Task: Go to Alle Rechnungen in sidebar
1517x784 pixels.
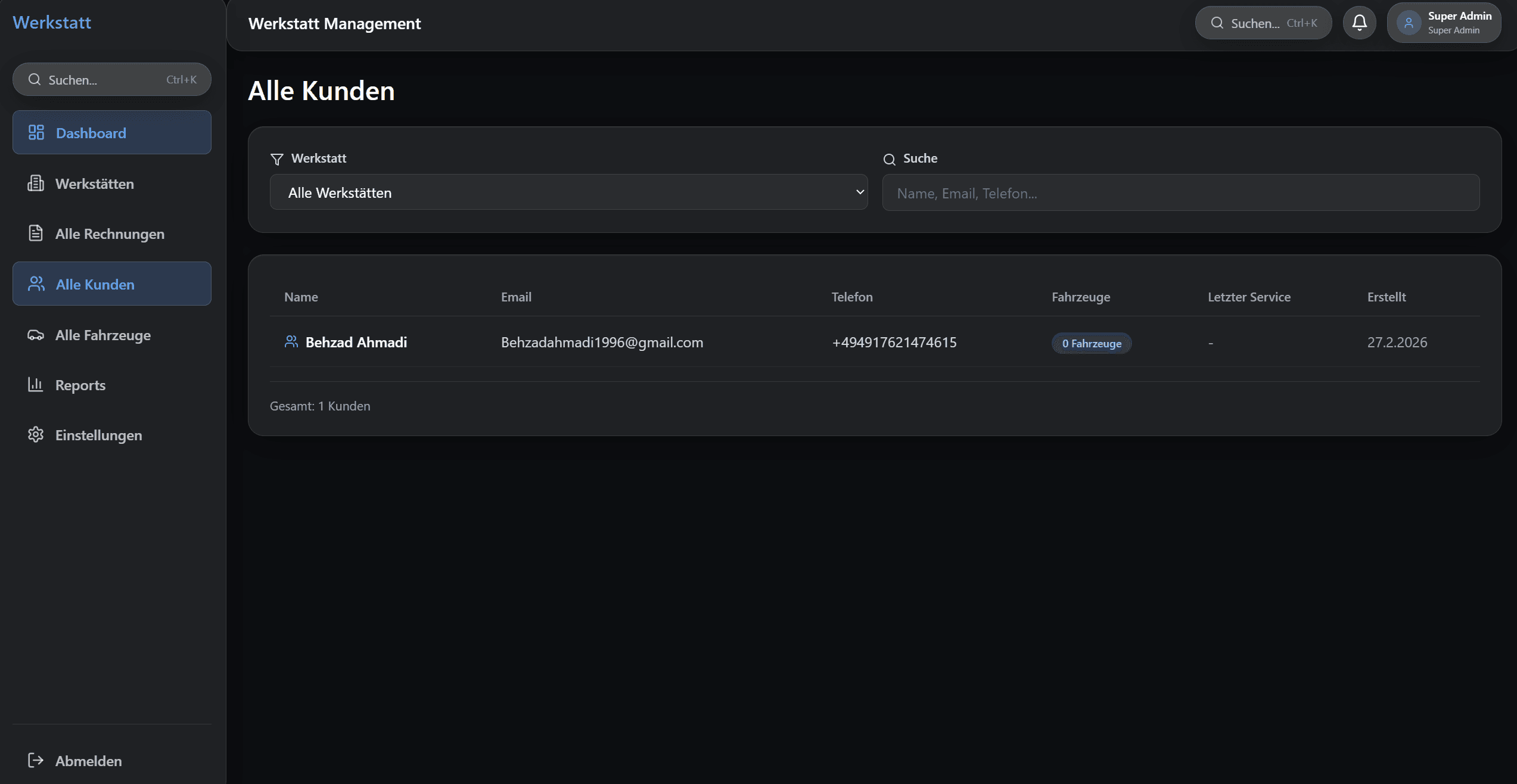Action: (110, 234)
